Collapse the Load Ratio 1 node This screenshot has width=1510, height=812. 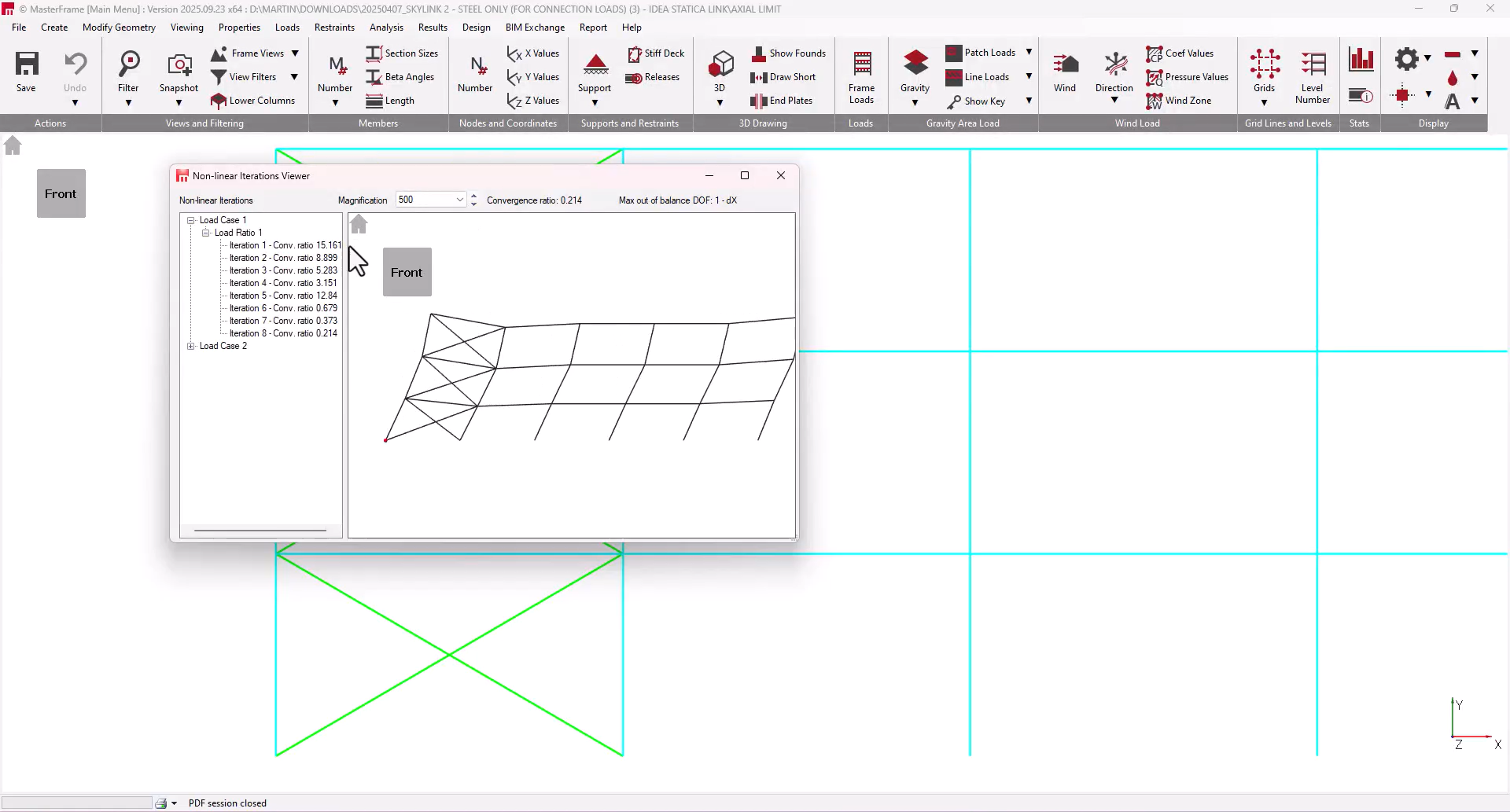(206, 233)
